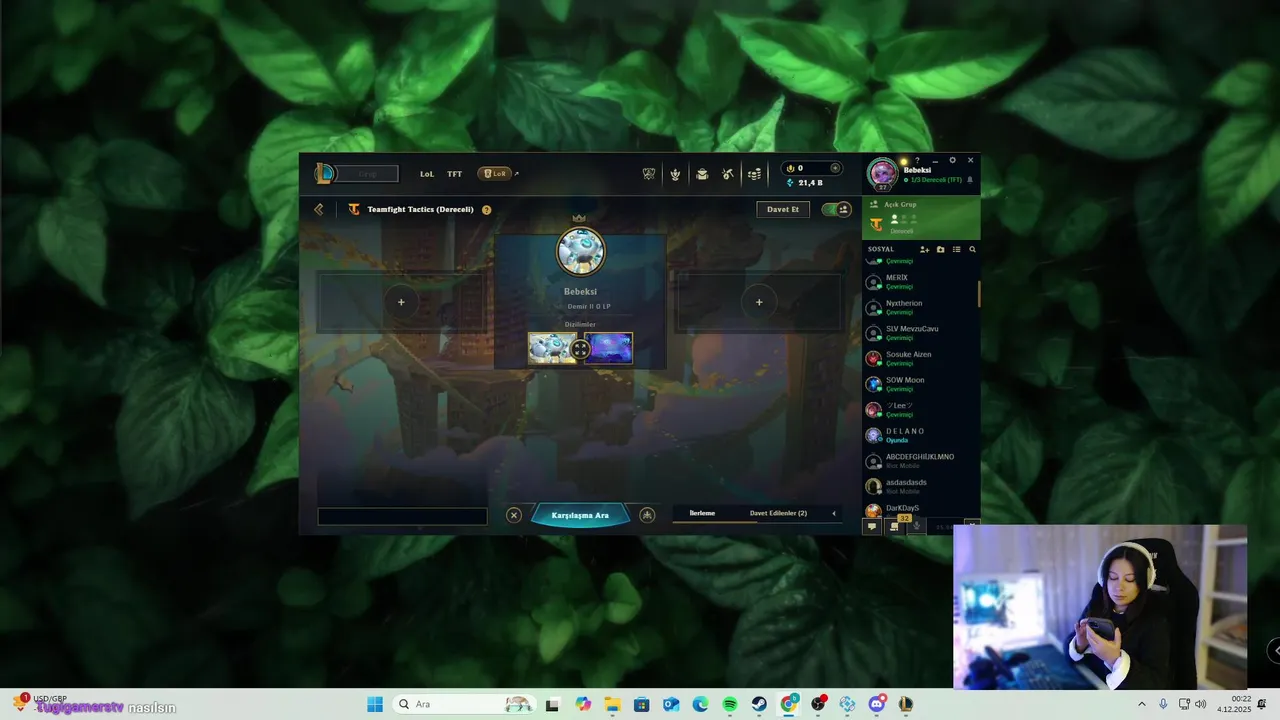Switch to the TFT tab
This screenshot has width=1280, height=720.
[x=455, y=174]
